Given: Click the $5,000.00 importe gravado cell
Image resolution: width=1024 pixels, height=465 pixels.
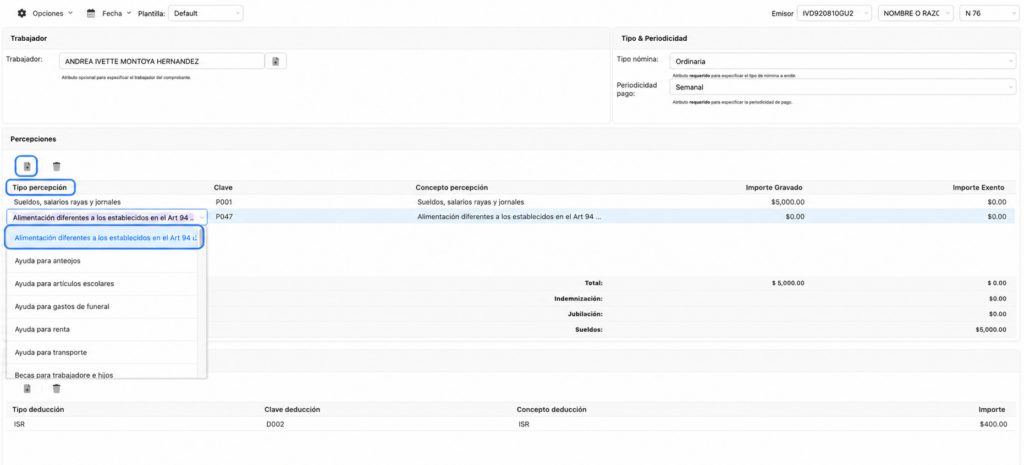Looking at the screenshot, I should [x=788, y=202].
